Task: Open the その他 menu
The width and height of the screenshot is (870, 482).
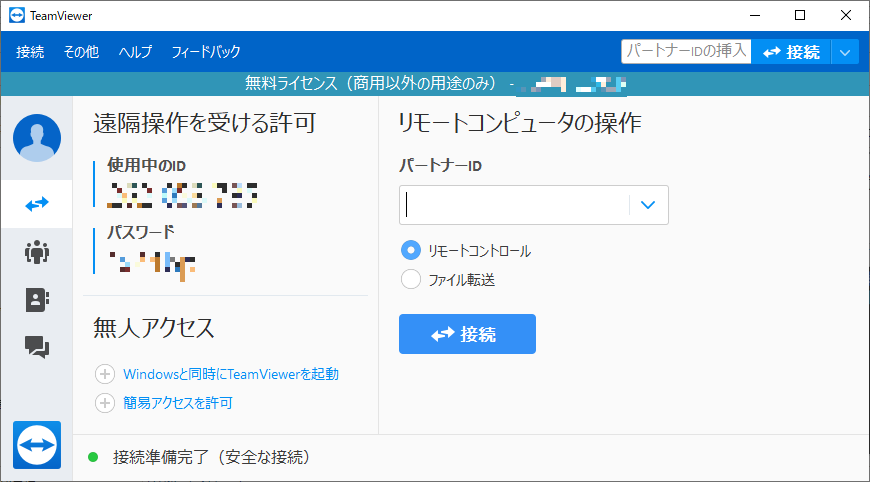Action: coord(81,52)
